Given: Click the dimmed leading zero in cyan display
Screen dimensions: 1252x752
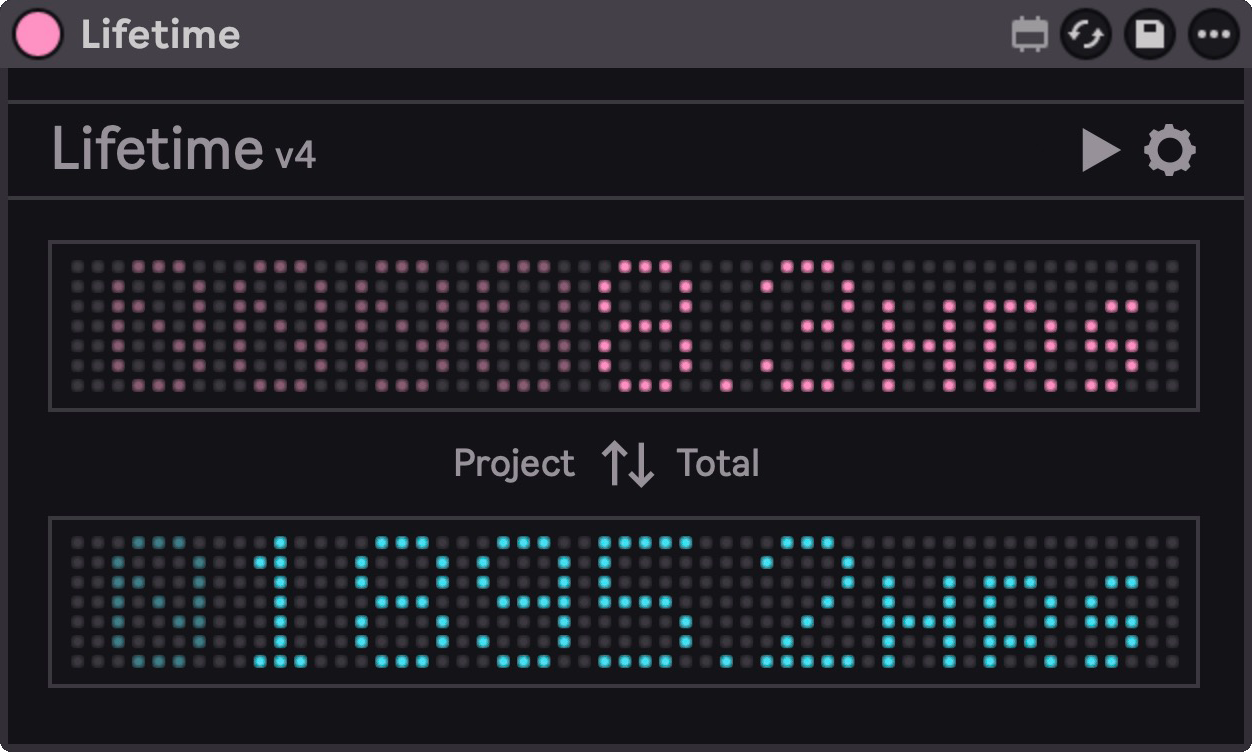Looking at the screenshot, I should click(158, 602).
